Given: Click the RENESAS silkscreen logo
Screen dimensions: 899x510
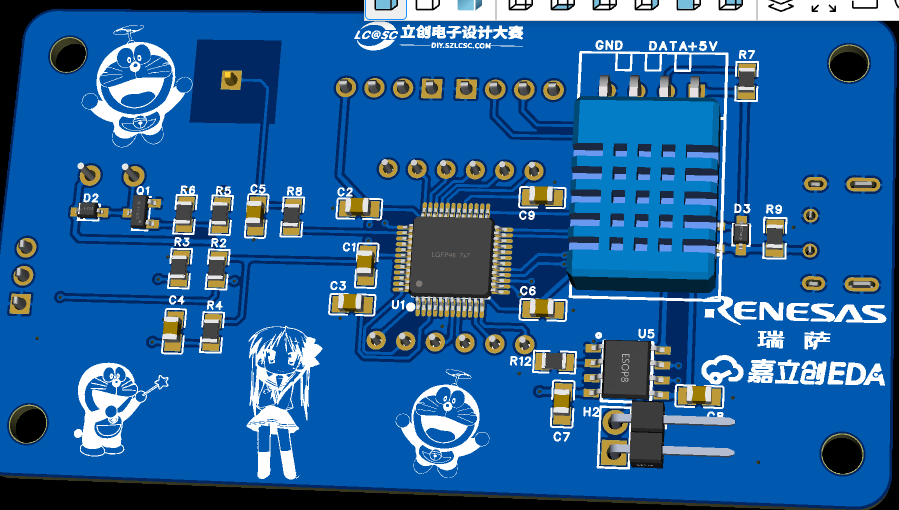Looking at the screenshot, I should (x=795, y=311).
